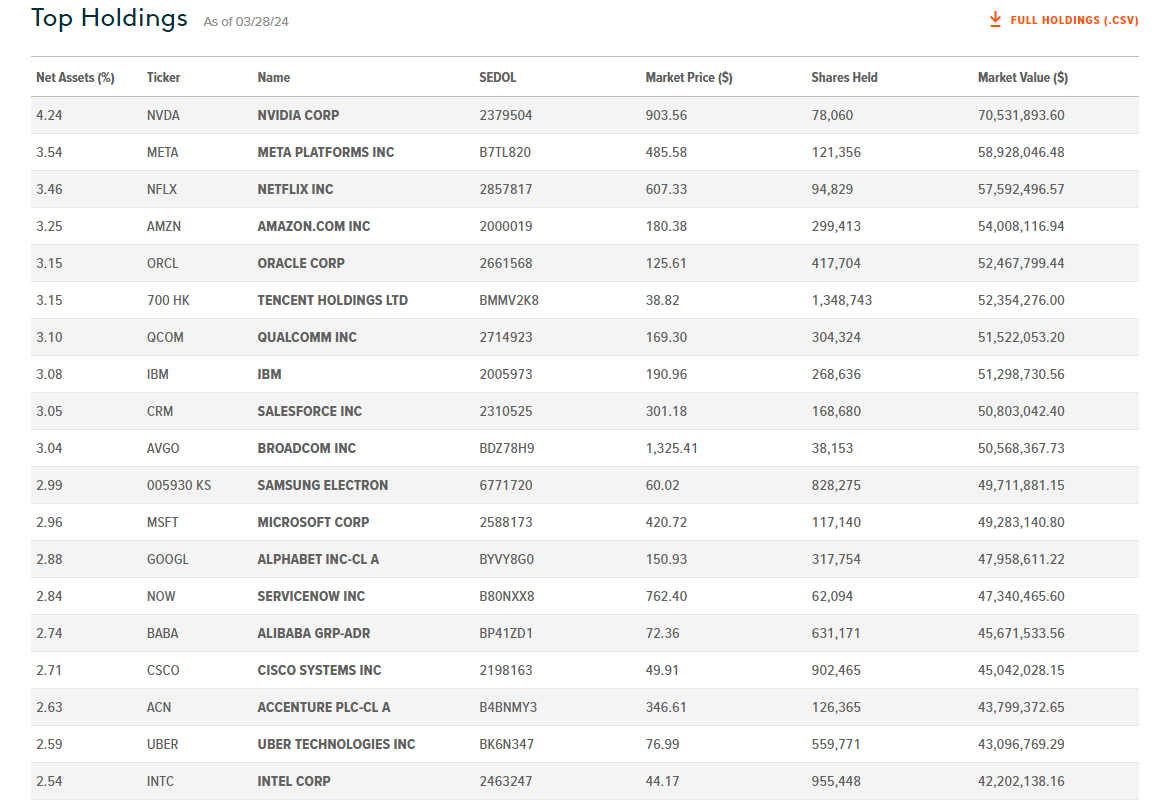
Task: Click the Market Value ($) column header
Action: (x=1023, y=78)
